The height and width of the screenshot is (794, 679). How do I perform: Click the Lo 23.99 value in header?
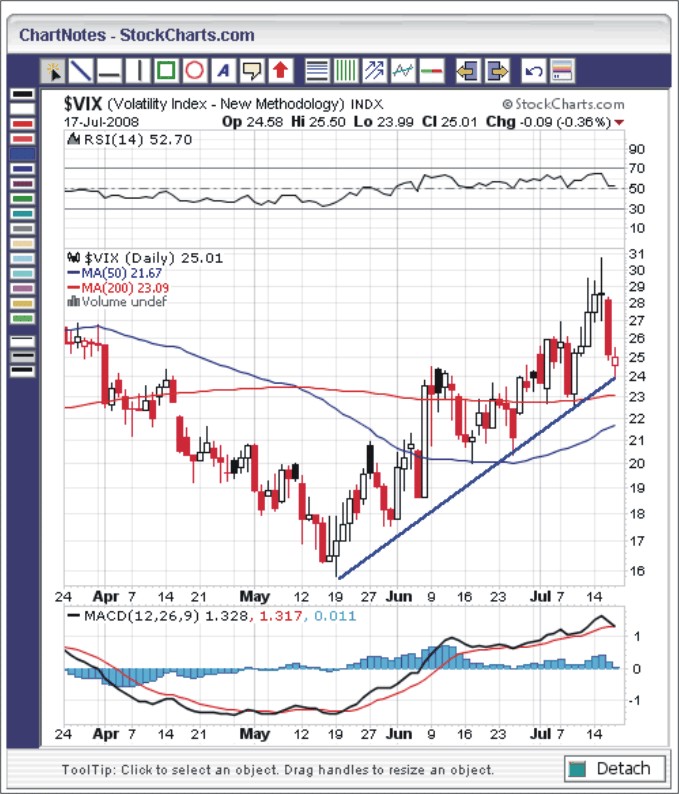point(383,122)
